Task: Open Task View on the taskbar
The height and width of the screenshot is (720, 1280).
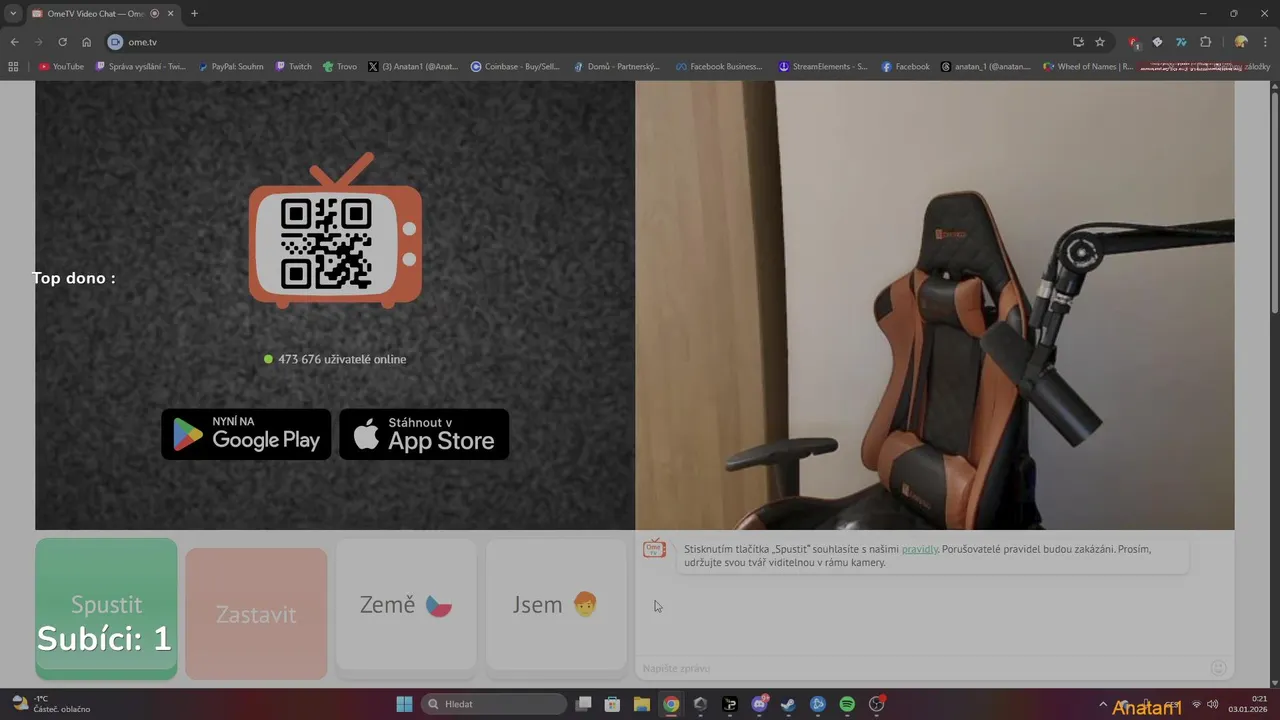Action: [x=584, y=704]
